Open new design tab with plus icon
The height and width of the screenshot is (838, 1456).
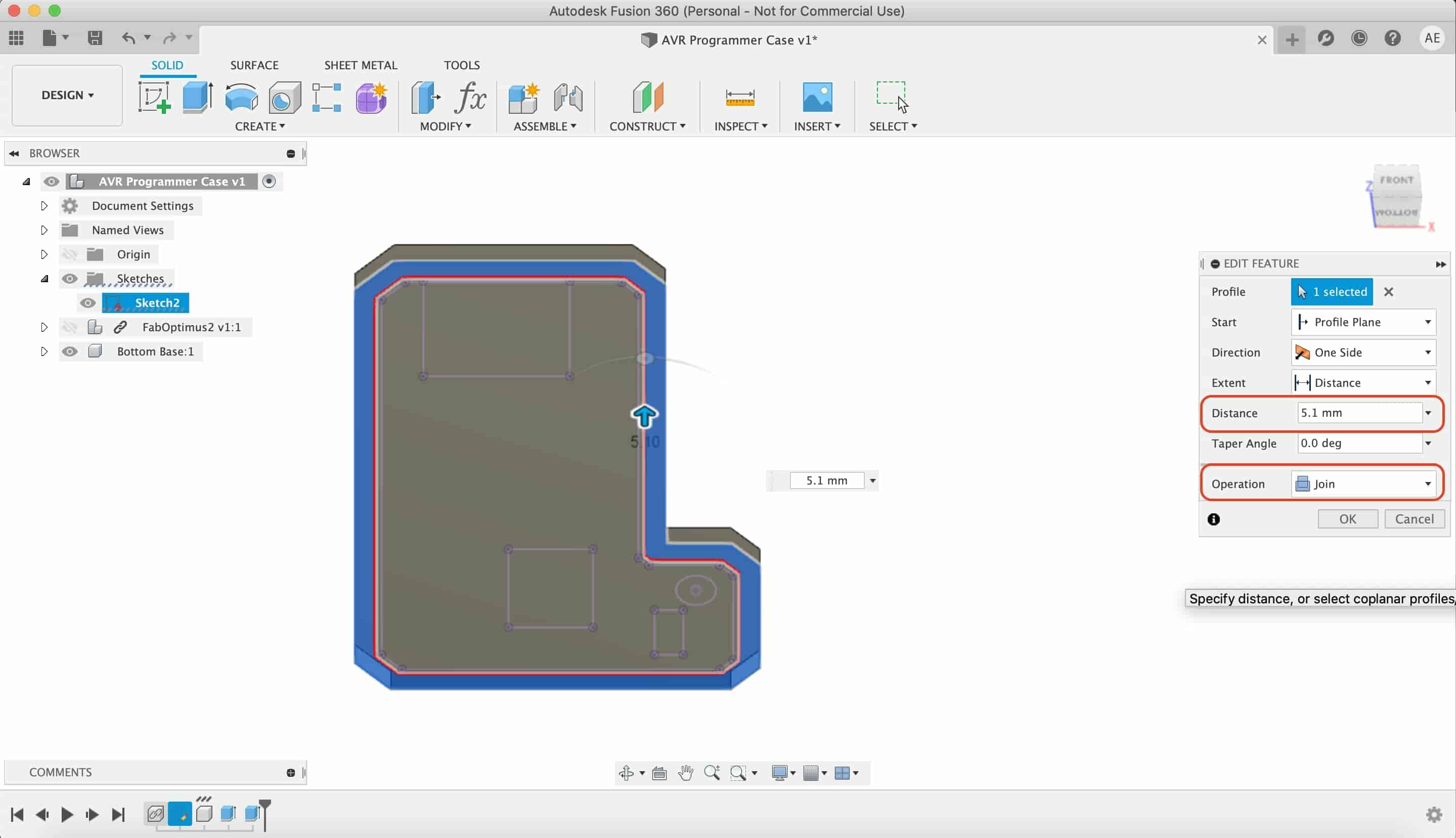click(1292, 39)
